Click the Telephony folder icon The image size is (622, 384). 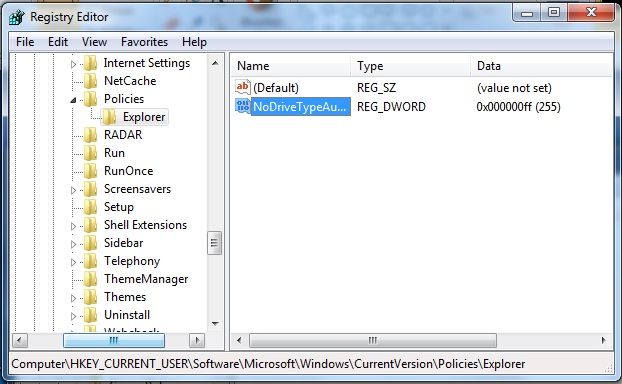pyautogui.click(x=91, y=261)
